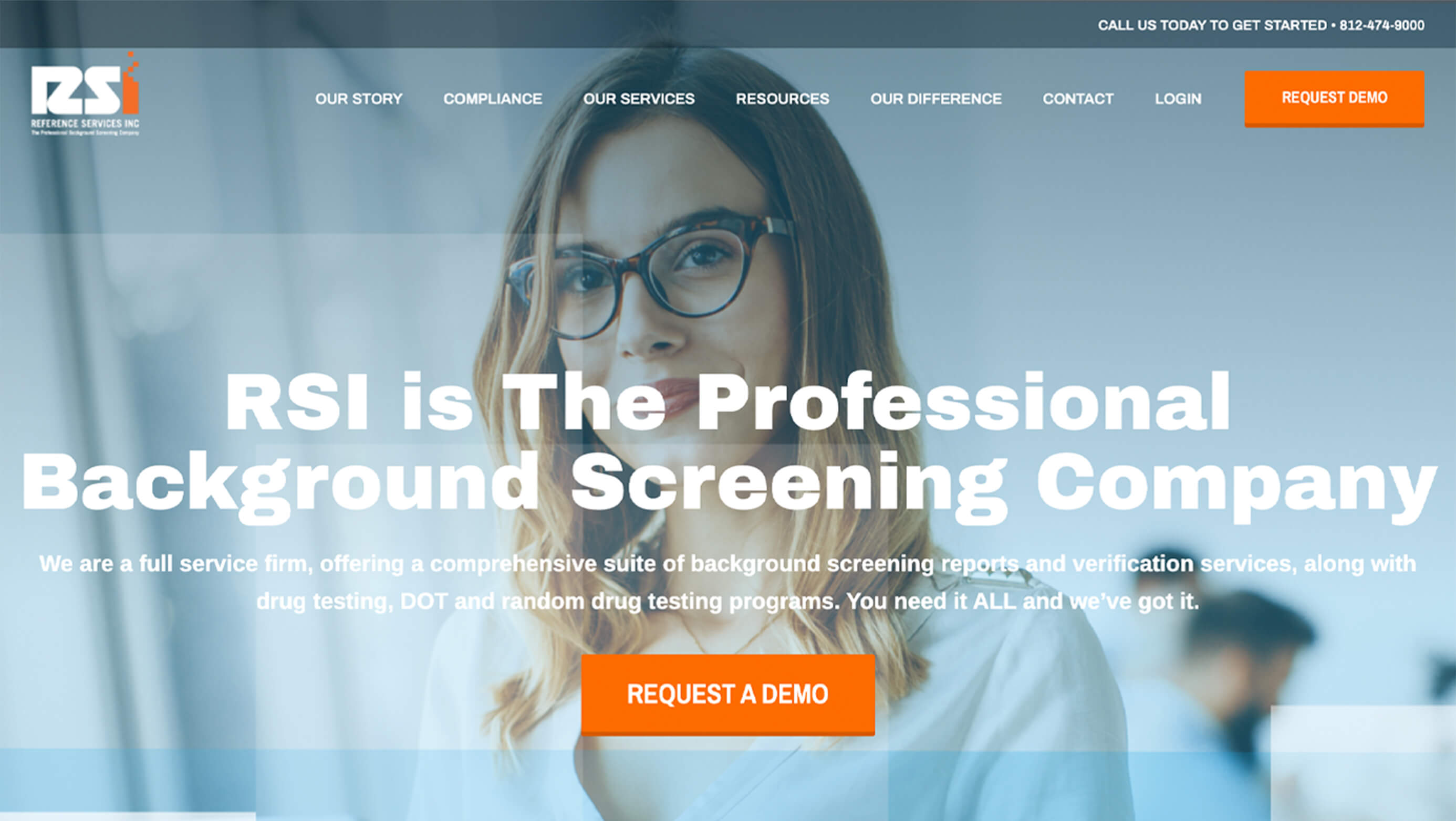Visit the Contact page link
1456x821 pixels.
pyautogui.click(x=1078, y=99)
